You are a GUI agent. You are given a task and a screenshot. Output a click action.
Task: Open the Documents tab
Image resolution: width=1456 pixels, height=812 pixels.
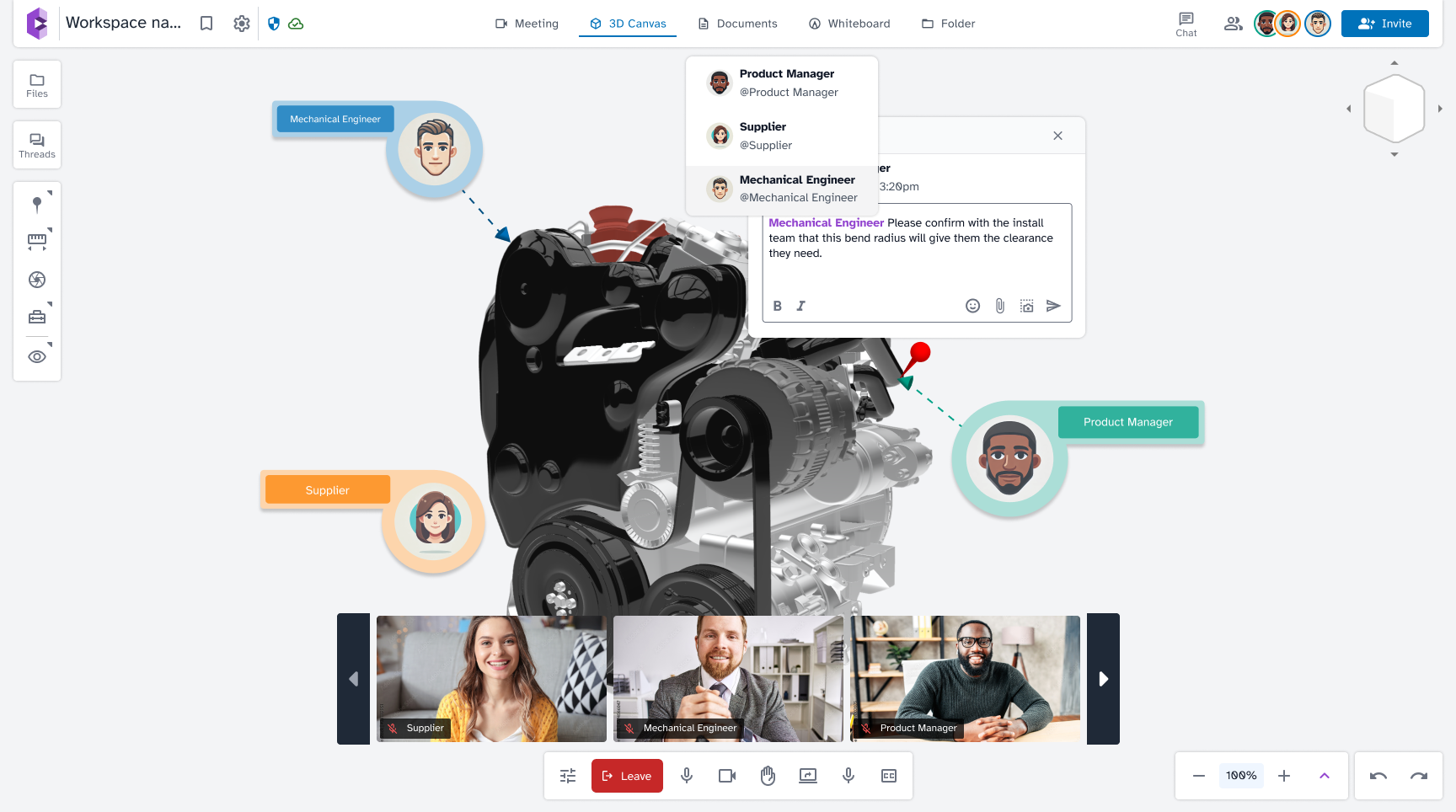(737, 23)
